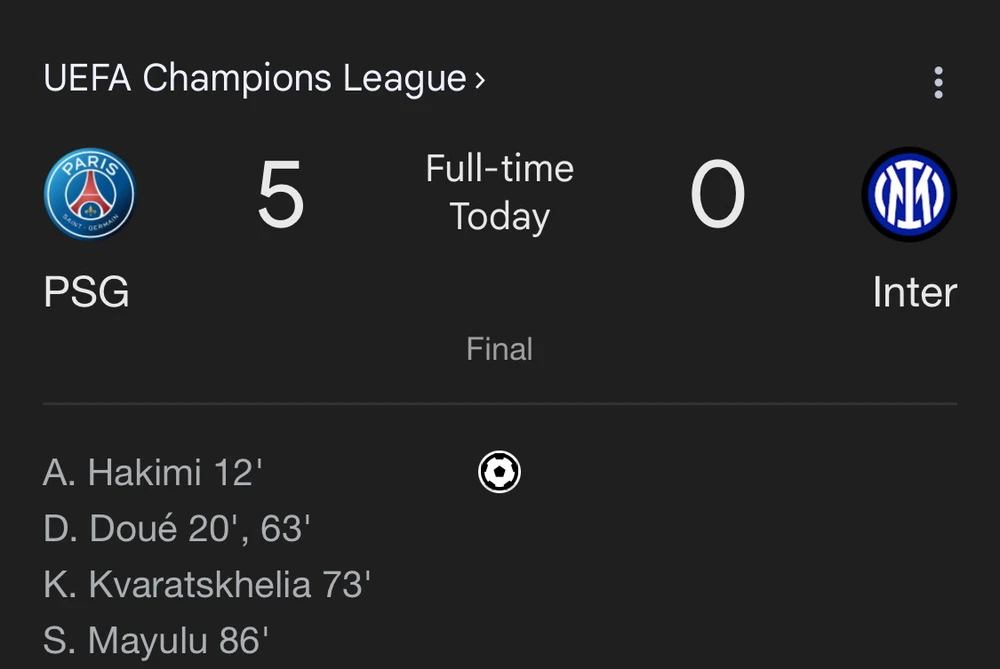This screenshot has width=1000, height=669.
Task: Click Inter's score of 0
Action: point(717,196)
